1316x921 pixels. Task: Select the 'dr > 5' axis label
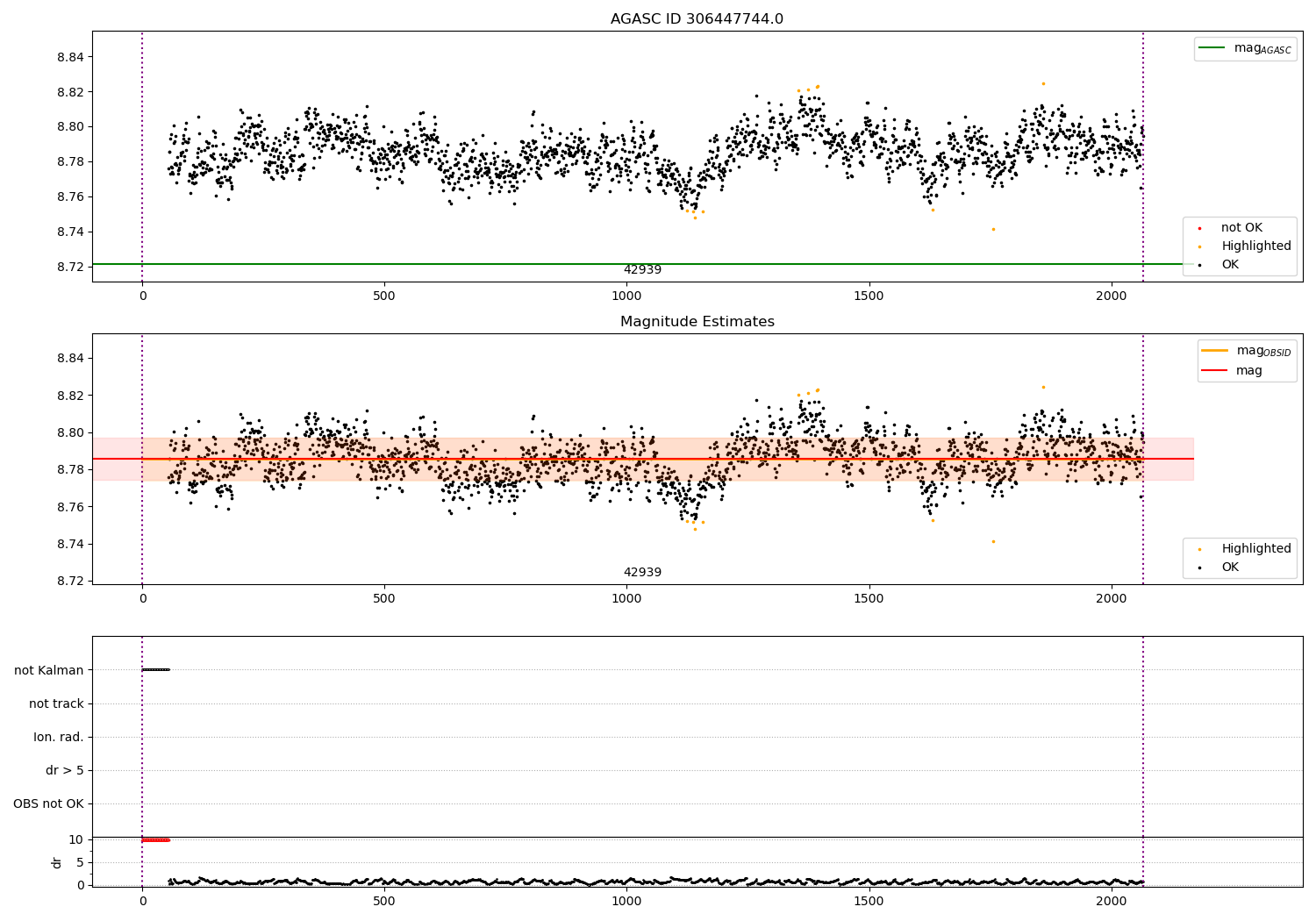tap(65, 770)
